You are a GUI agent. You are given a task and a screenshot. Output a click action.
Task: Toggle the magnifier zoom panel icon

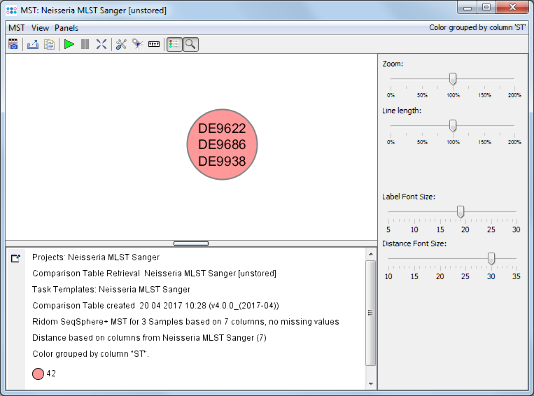191,44
